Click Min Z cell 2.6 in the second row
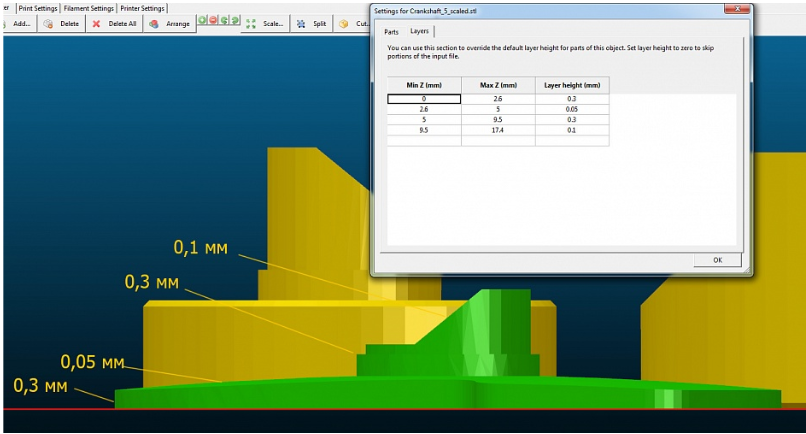Screen dimensions: 806x434 [424, 109]
